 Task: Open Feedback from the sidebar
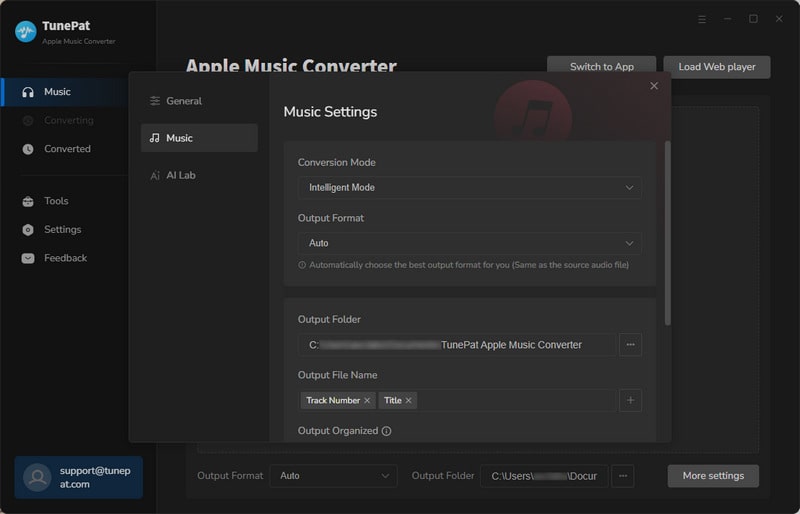65,258
